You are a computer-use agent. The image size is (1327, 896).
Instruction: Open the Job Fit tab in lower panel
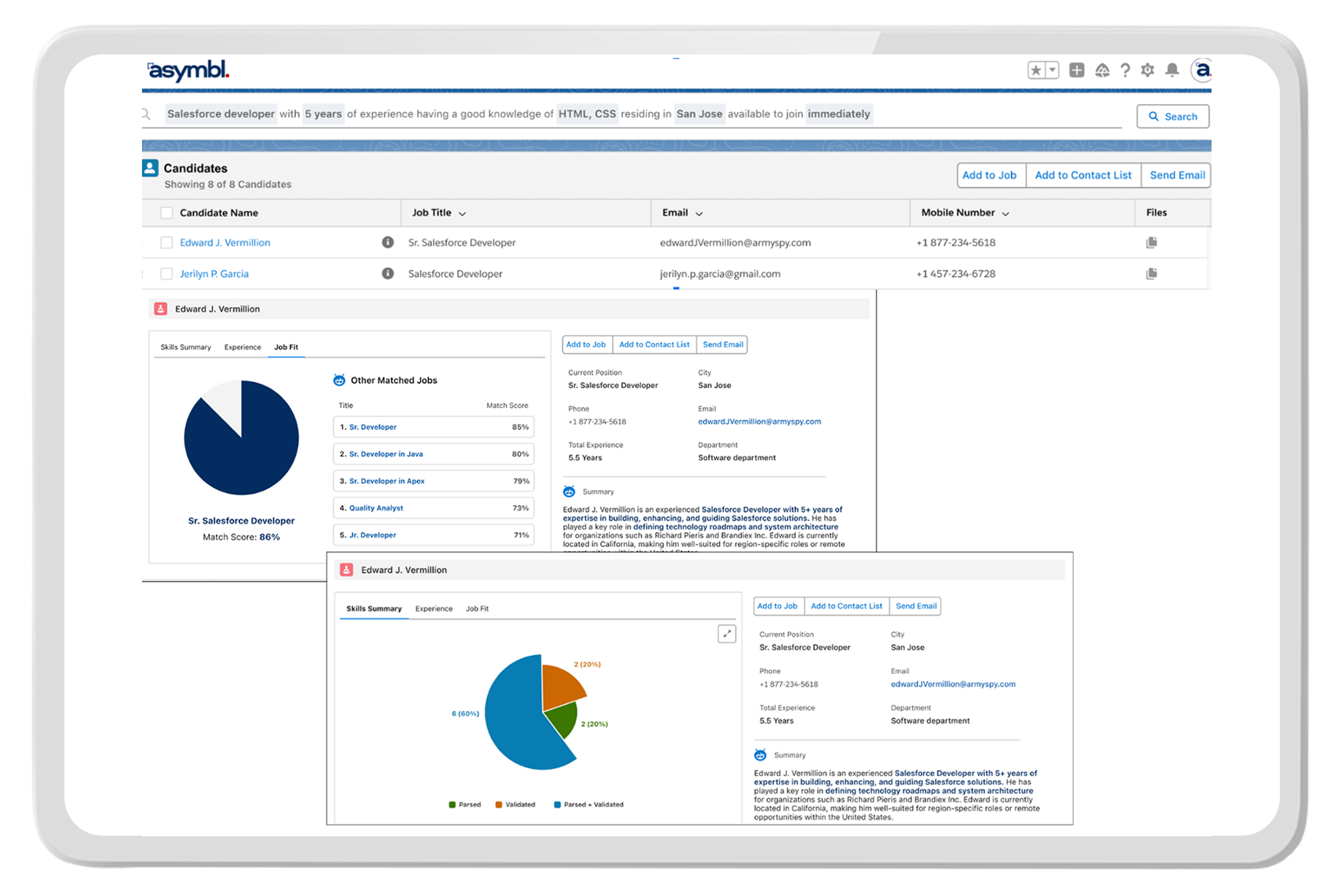pos(477,609)
